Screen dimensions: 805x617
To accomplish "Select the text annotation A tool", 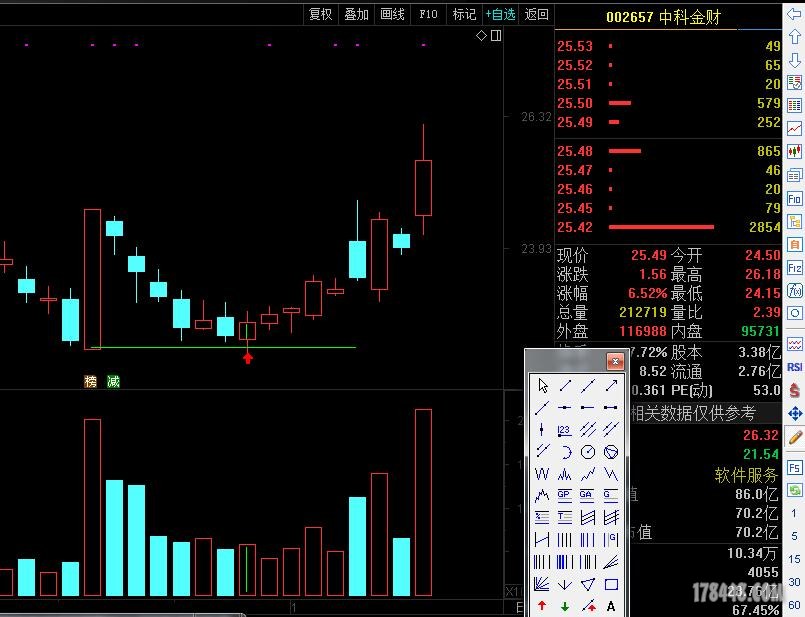I will [610, 606].
